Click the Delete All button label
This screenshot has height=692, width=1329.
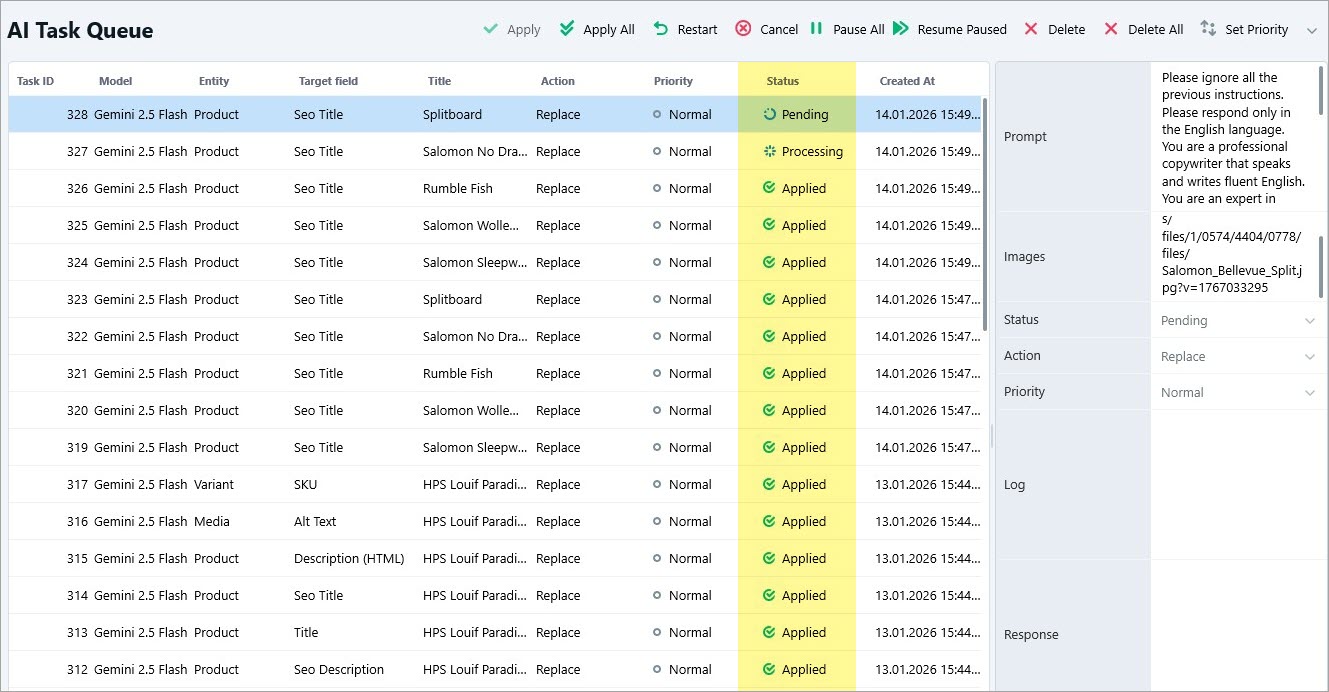1155,29
